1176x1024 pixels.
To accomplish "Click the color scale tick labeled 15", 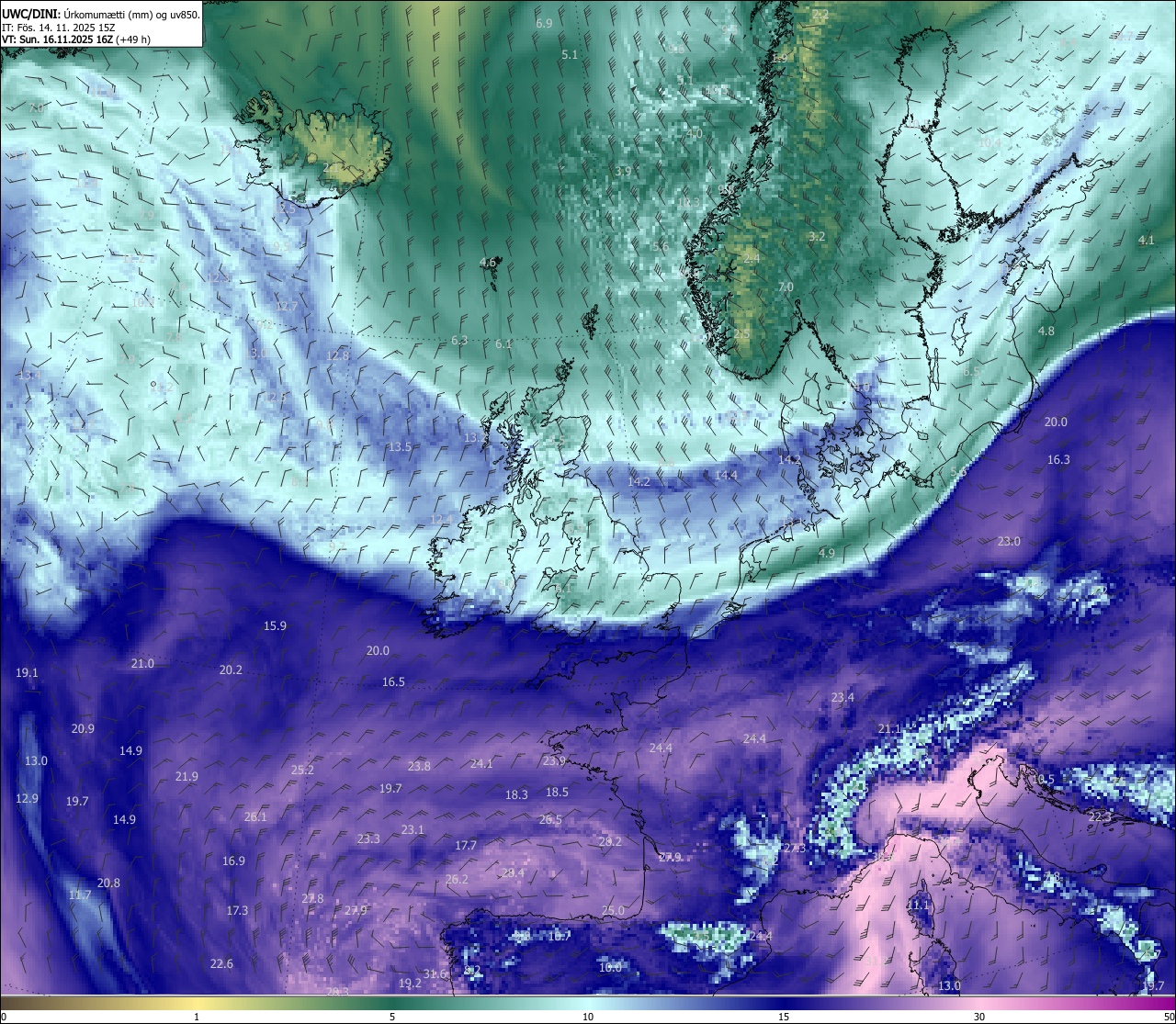I will pos(784,1017).
